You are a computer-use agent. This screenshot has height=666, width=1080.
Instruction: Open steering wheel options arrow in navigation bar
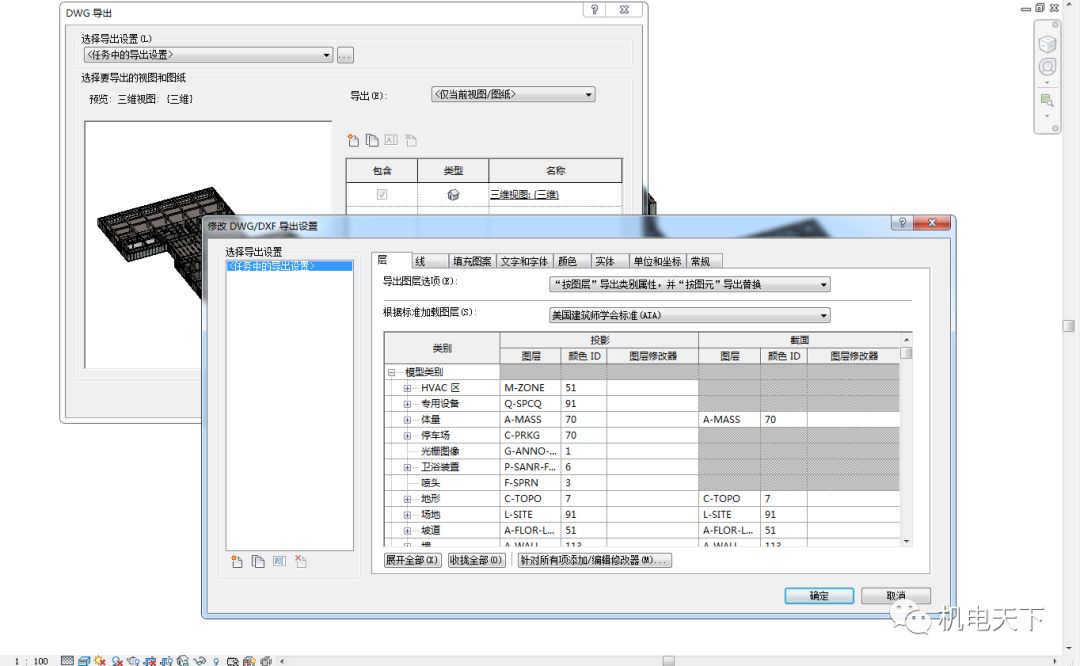click(x=1048, y=83)
